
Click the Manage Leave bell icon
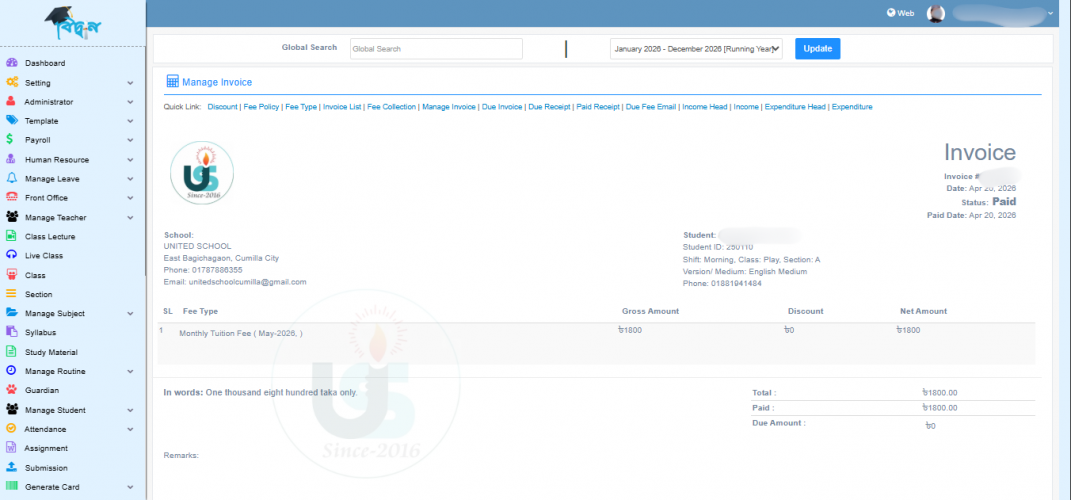click(x=12, y=178)
